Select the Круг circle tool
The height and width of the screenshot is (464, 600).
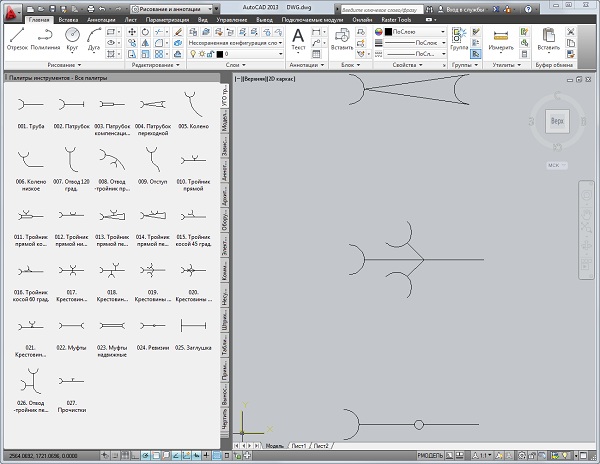pos(73,36)
